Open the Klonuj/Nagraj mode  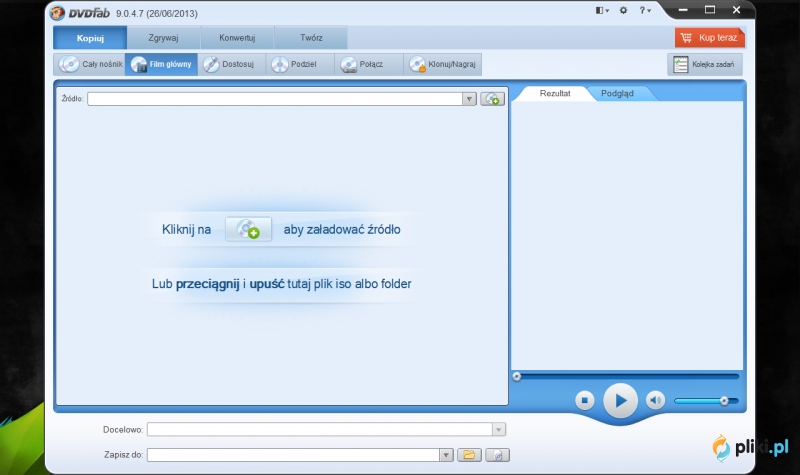442,64
